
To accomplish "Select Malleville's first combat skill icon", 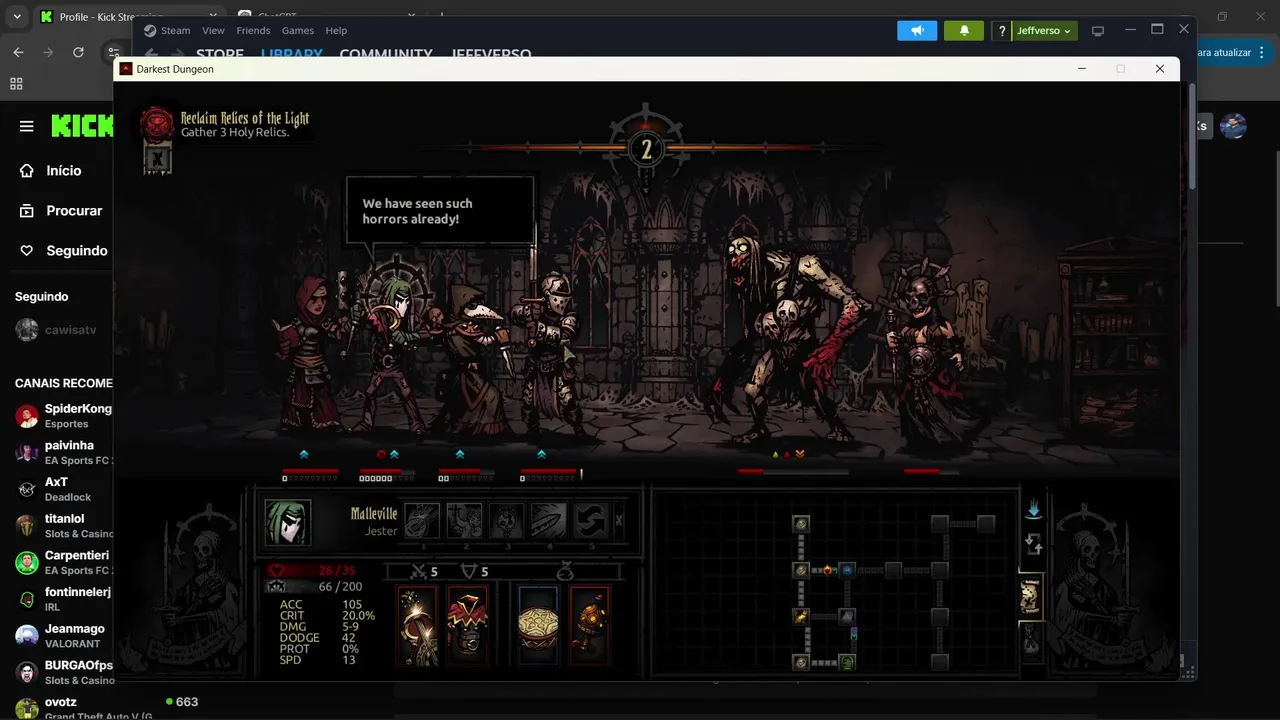I will [x=422, y=520].
